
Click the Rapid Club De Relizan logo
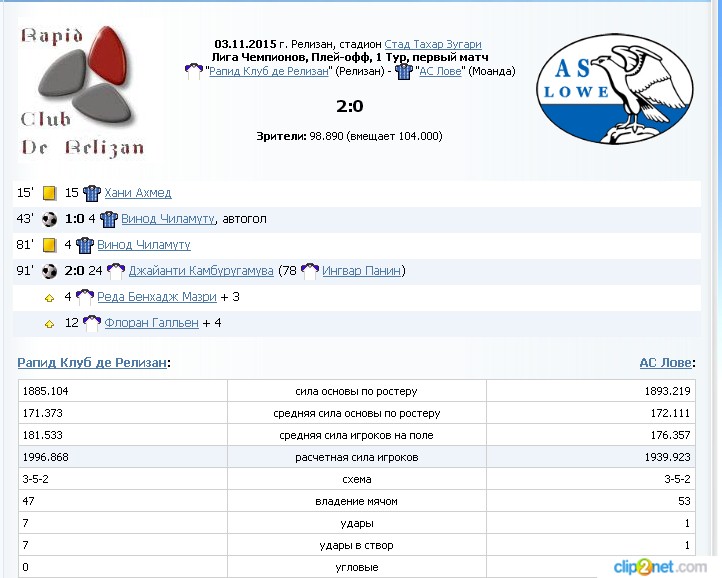(x=82, y=90)
